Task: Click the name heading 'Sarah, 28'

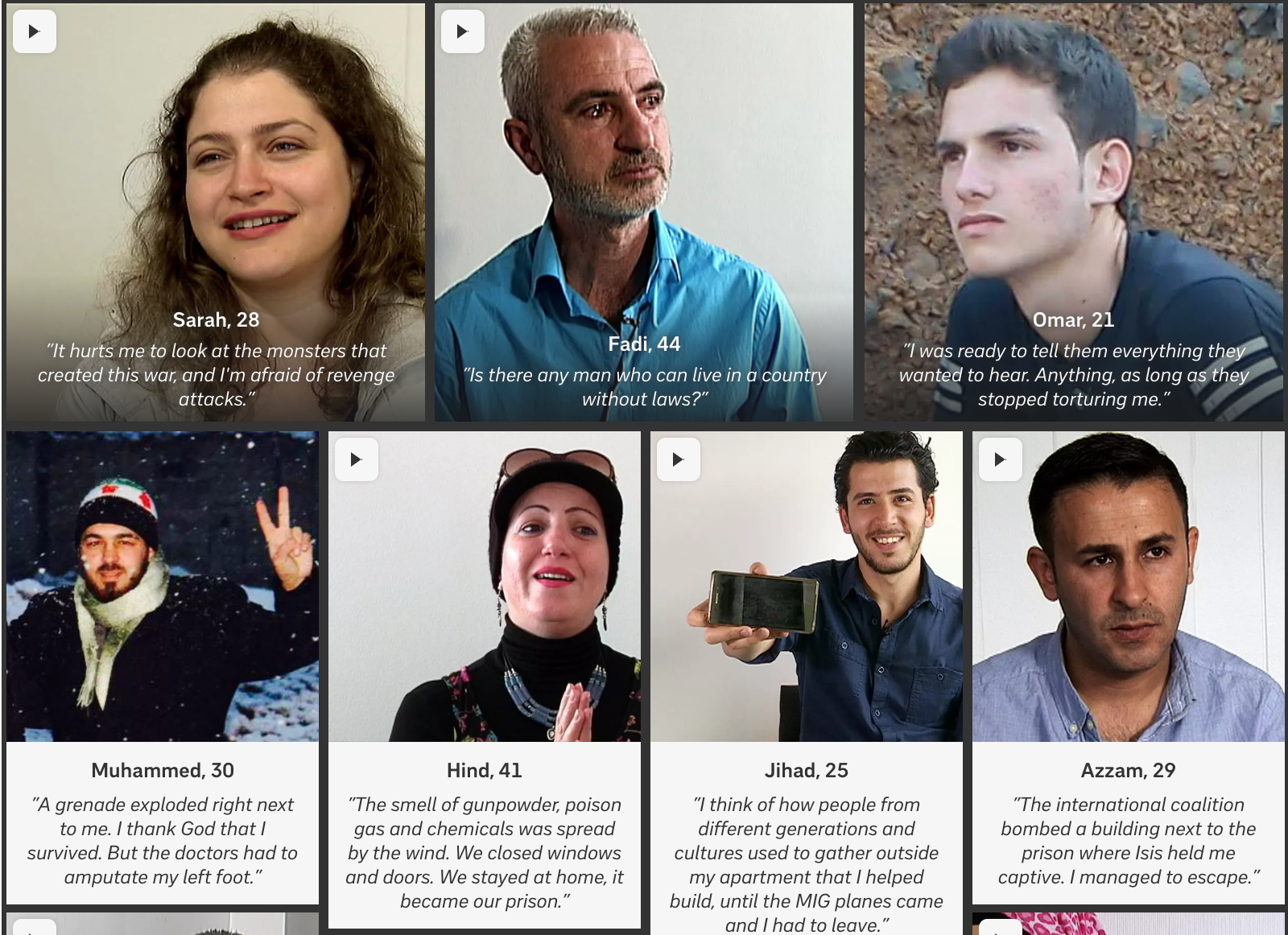Action: pyautogui.click(x=216, y=320)
